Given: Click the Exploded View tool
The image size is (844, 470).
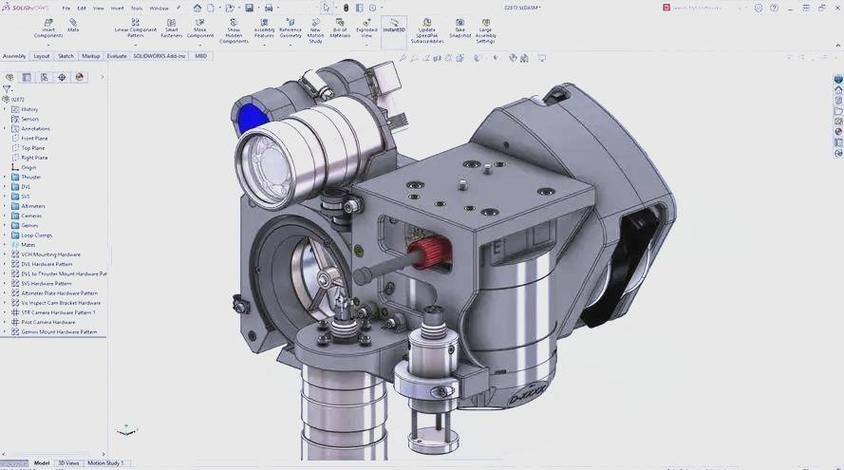Looking at the screenshot, I should pyautogui.click(x=367, y=29).
